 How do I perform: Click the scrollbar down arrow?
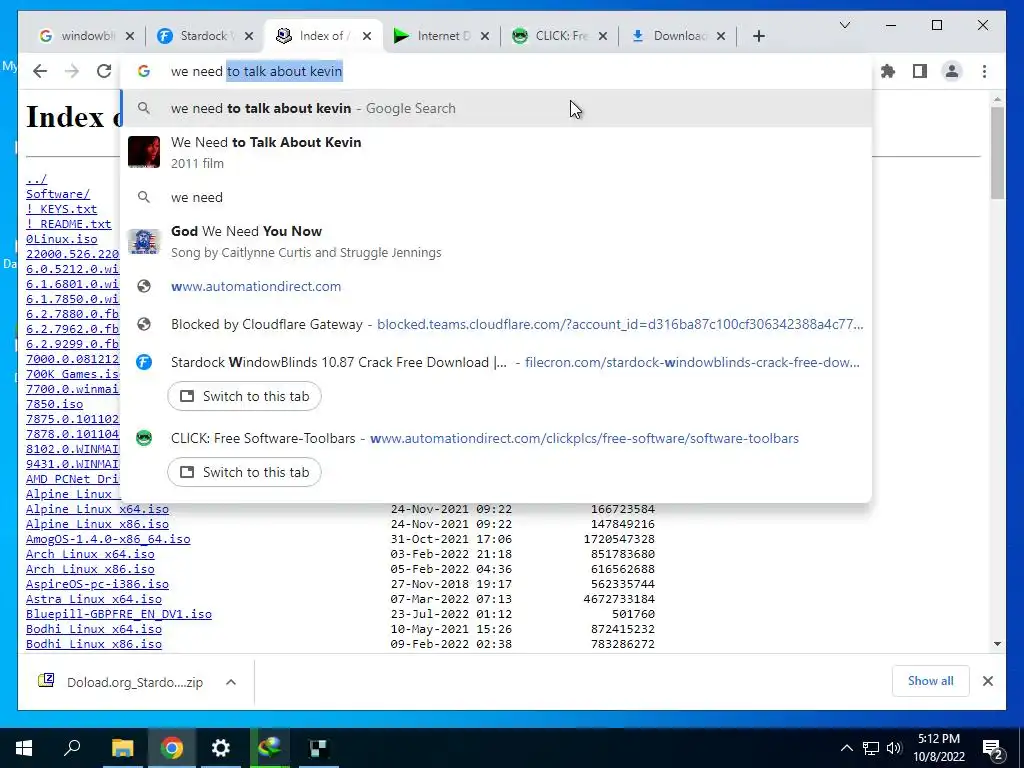(997, 644)
